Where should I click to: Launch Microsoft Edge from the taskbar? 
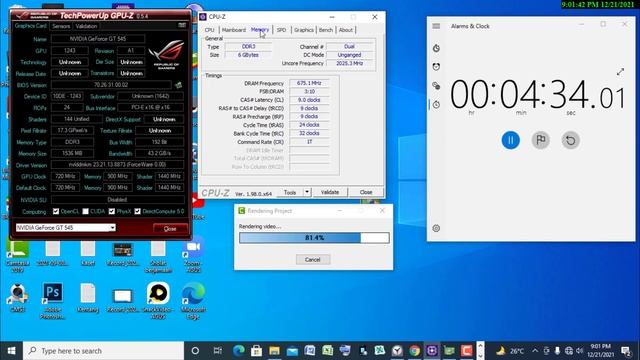click(x=239, y=351)
